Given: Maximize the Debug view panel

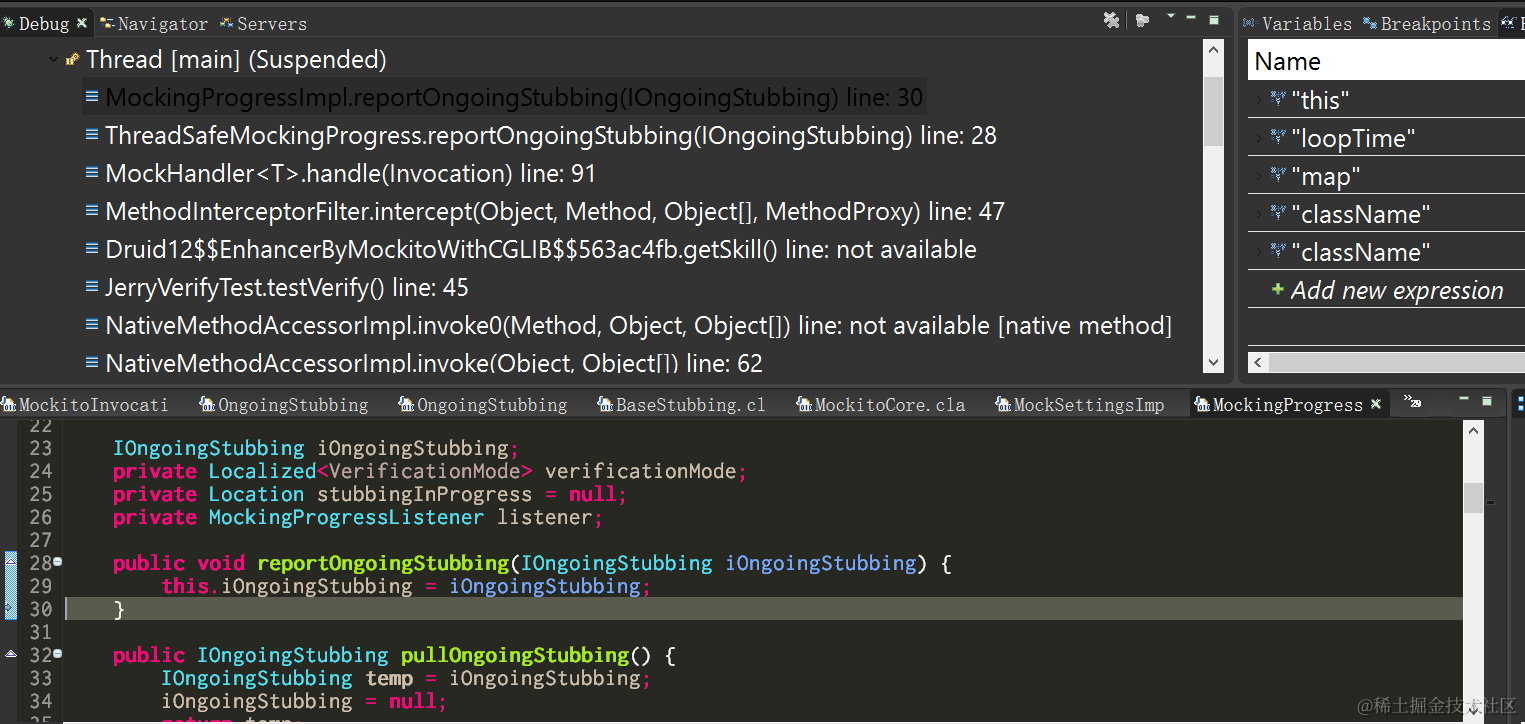Looking at the screenshot, I should [1214, 19].
